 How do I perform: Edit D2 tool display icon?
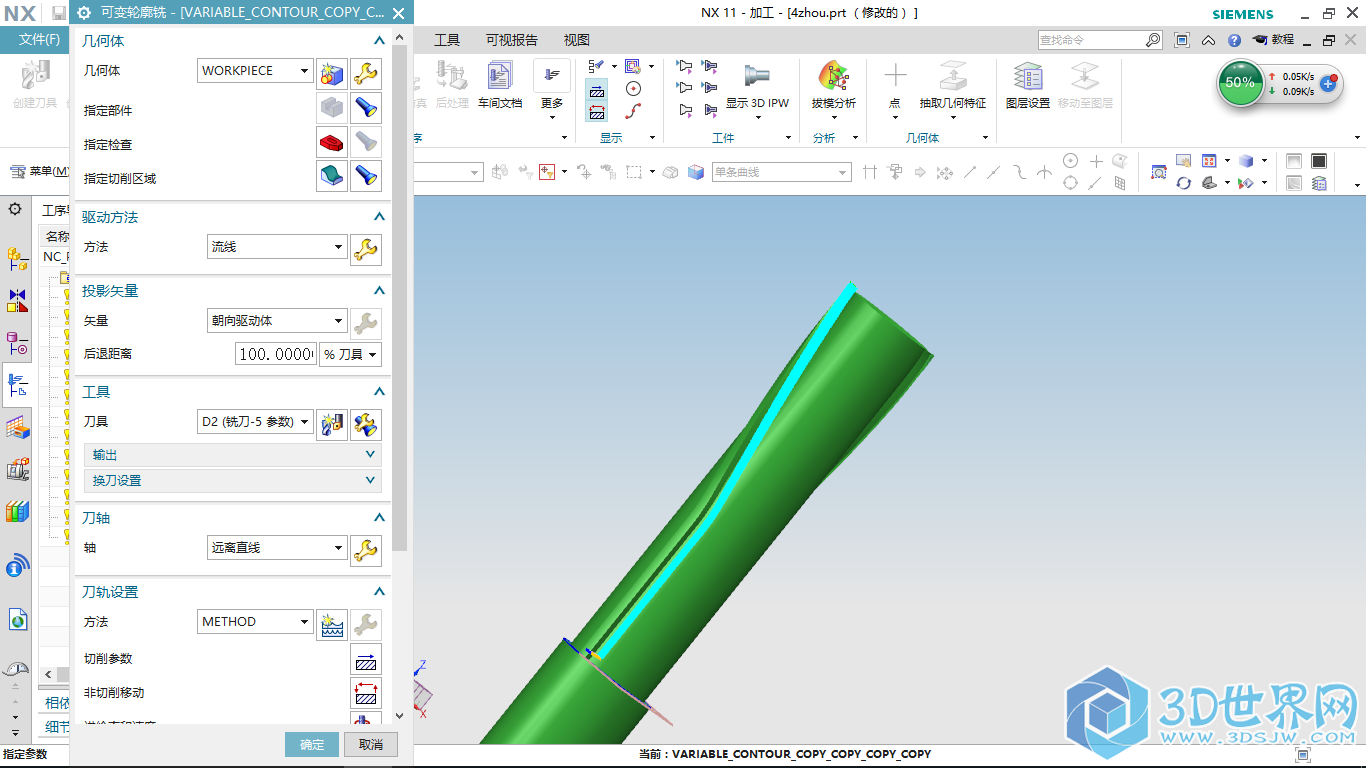tap(366, 424)
